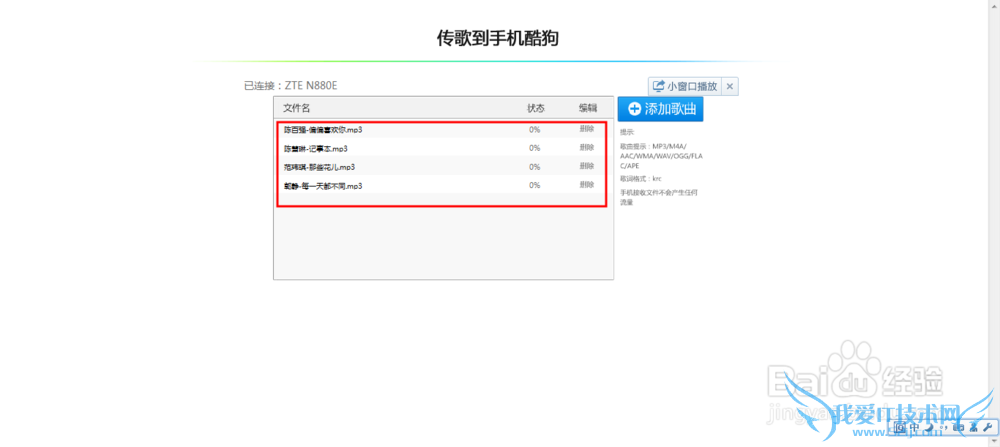Screen dimensions: 1000x447
Task: Click the 已连接：ZTE N880E device label
Action: [x=290, y=85]
